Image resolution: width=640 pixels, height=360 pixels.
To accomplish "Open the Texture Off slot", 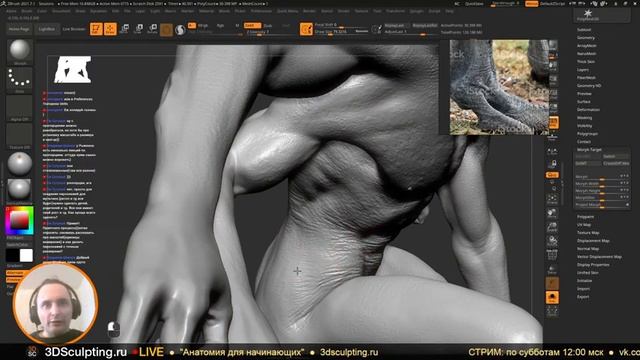I will tap(19, 135).
